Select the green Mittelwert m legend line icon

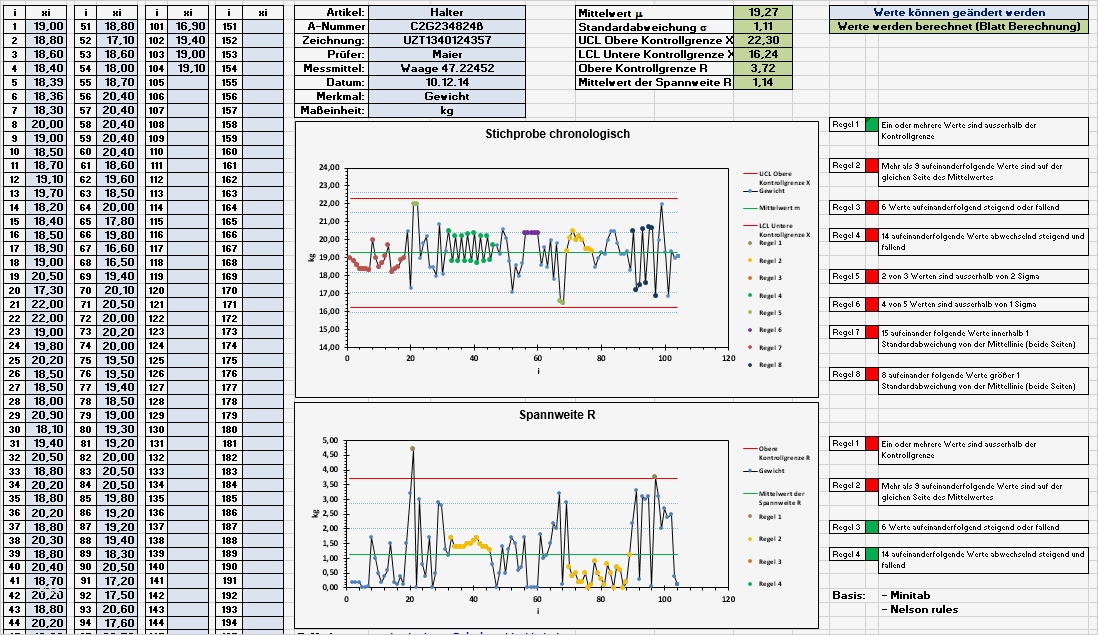tap(749, 208)
